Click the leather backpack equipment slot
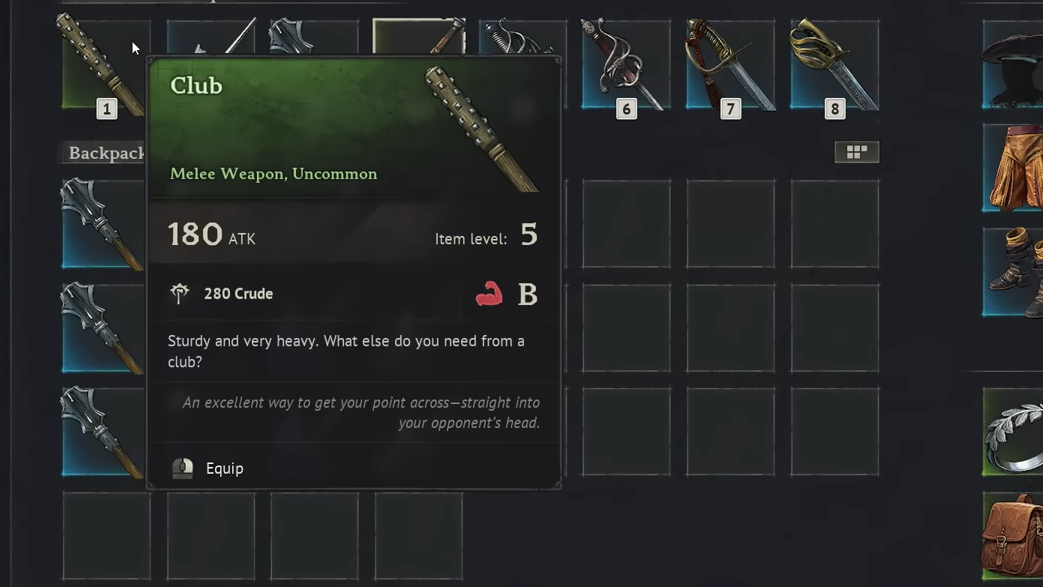The width and height of the screenshot is (1043, 587). point(1012,536)
